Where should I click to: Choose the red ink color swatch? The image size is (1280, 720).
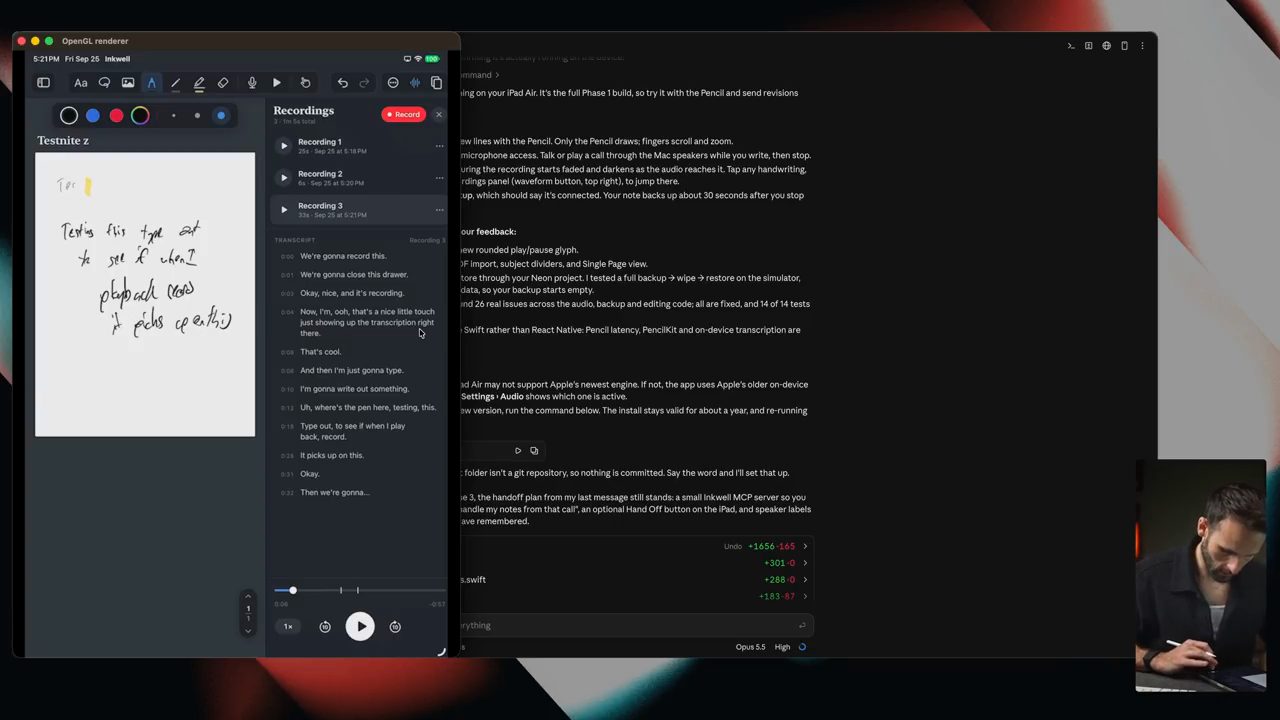coord(117,116)
